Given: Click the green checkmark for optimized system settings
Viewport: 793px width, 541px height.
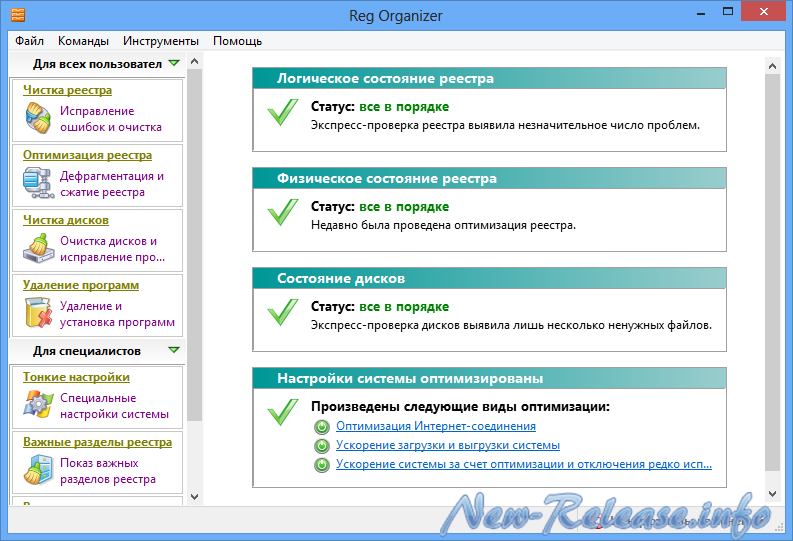Looking at the screenshot, I should pos(283,412).
